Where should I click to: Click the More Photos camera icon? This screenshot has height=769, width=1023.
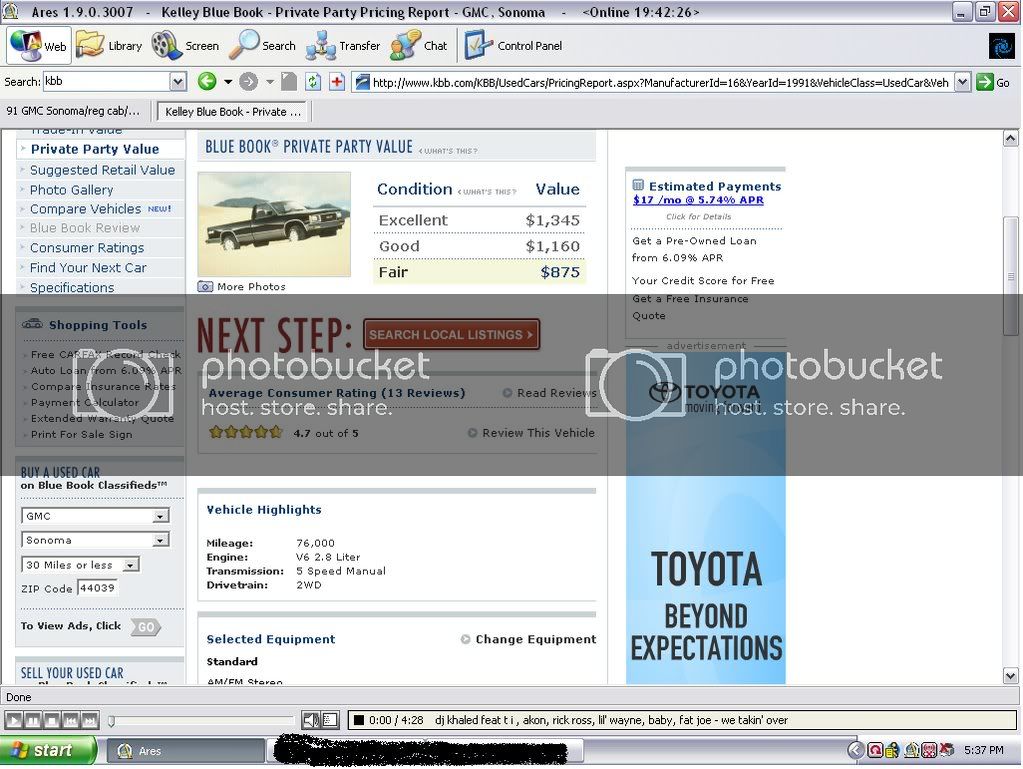pyautogui.click(x=205, y=286)
